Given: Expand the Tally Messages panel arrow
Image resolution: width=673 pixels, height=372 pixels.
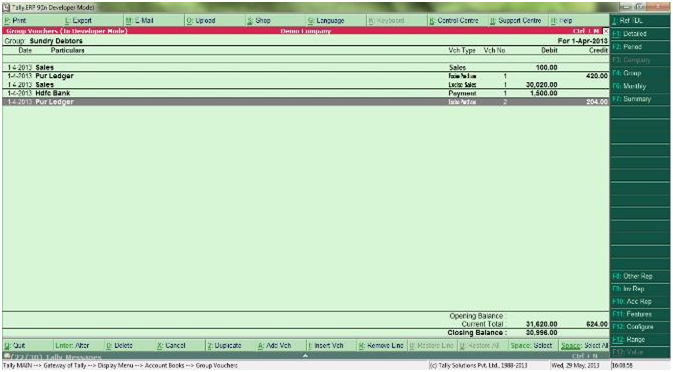Looking at the screenshot, I should coord(305,356).
